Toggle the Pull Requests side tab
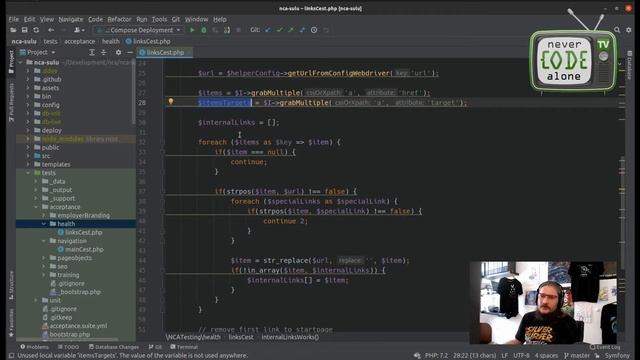640x360 pixels. click(11, 102)
